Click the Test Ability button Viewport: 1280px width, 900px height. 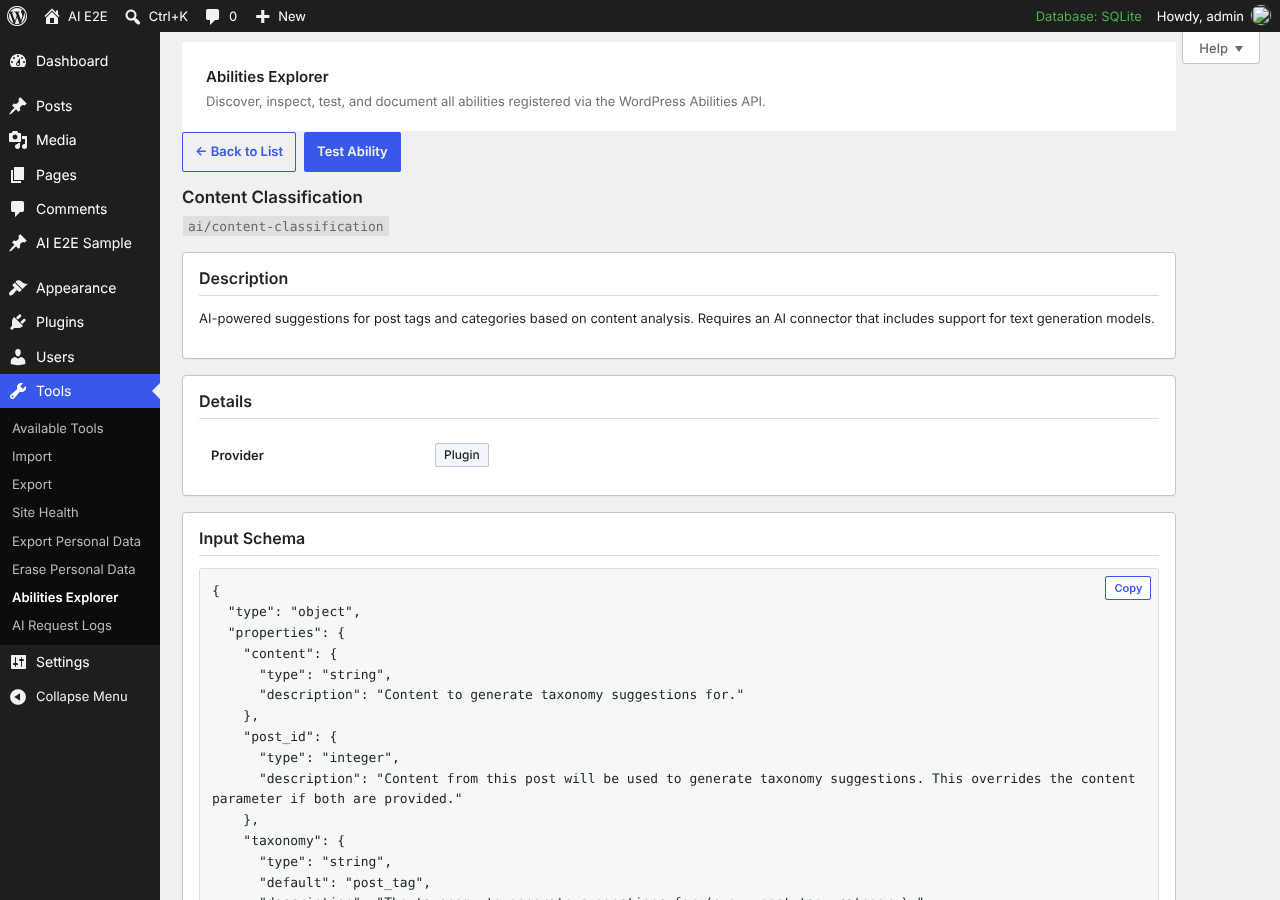[x=352, y=152]
